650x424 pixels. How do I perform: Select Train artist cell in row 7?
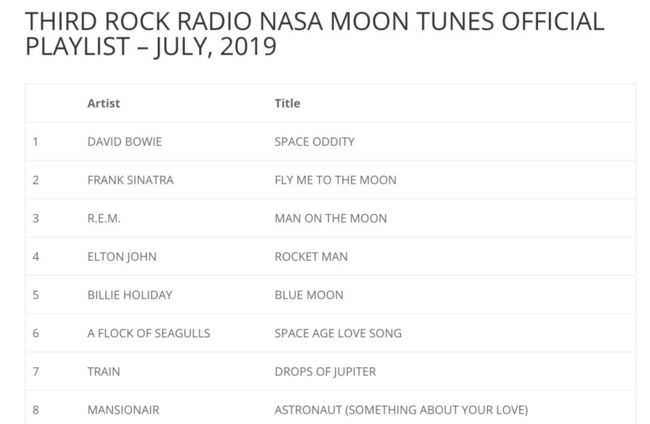pos(104,372)
